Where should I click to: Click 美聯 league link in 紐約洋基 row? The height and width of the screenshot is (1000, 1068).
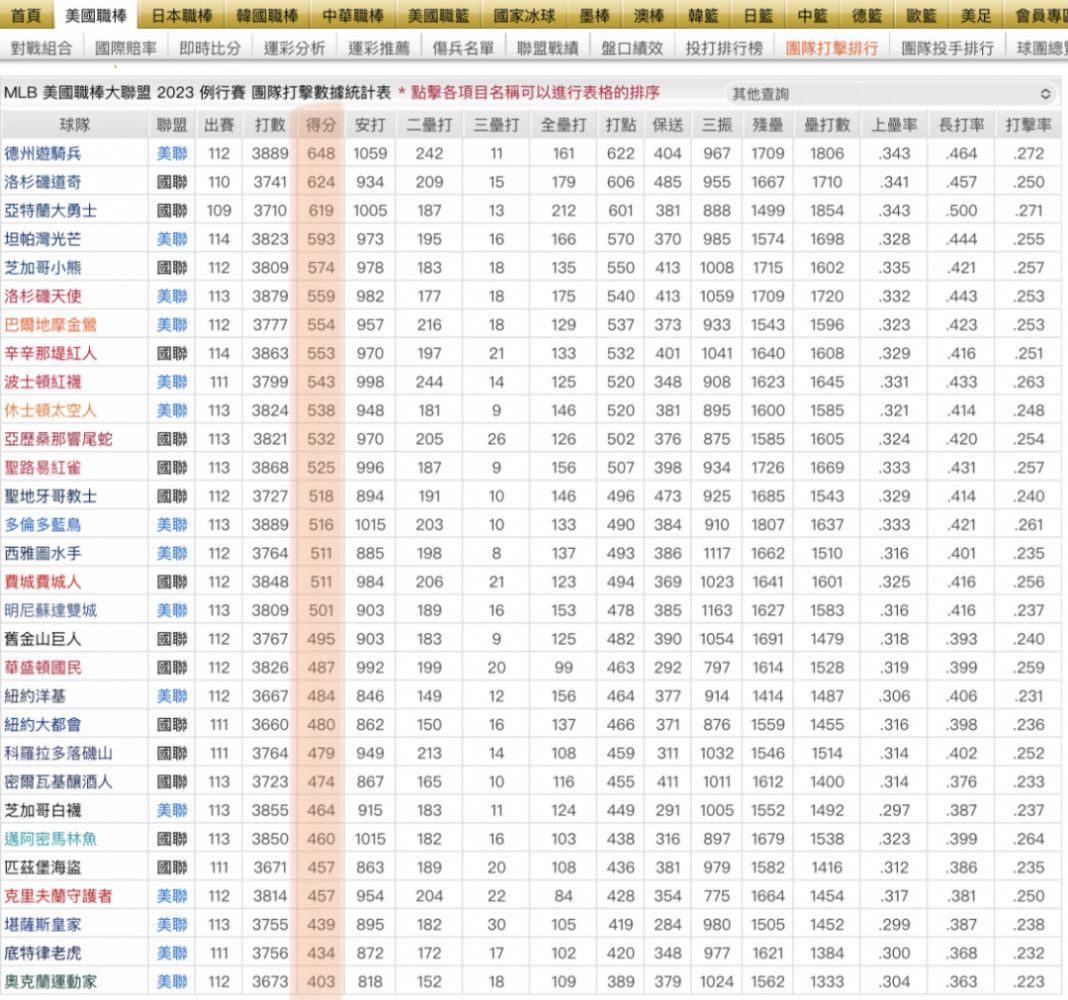(172, 696)
